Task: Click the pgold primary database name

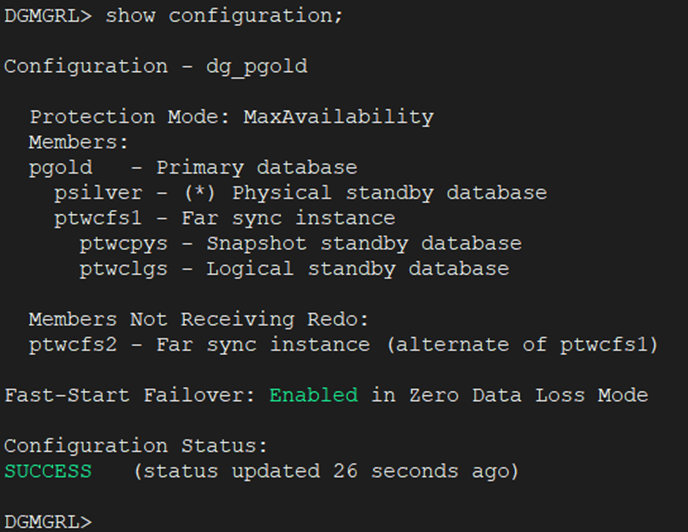Action: pyautogui.click(x=60, y=167)
